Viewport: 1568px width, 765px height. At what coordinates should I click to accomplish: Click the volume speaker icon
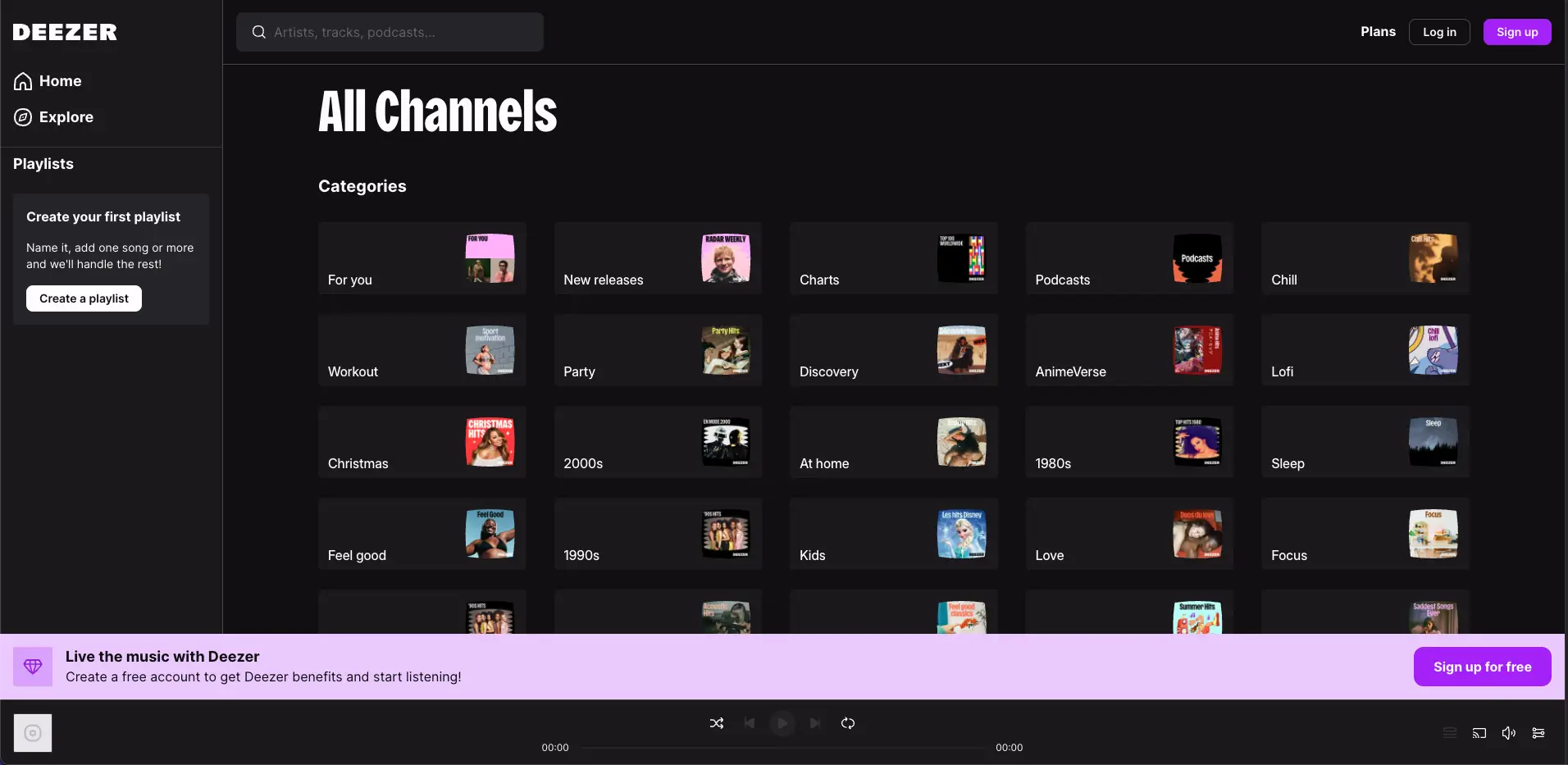(x=1509, y=733)
